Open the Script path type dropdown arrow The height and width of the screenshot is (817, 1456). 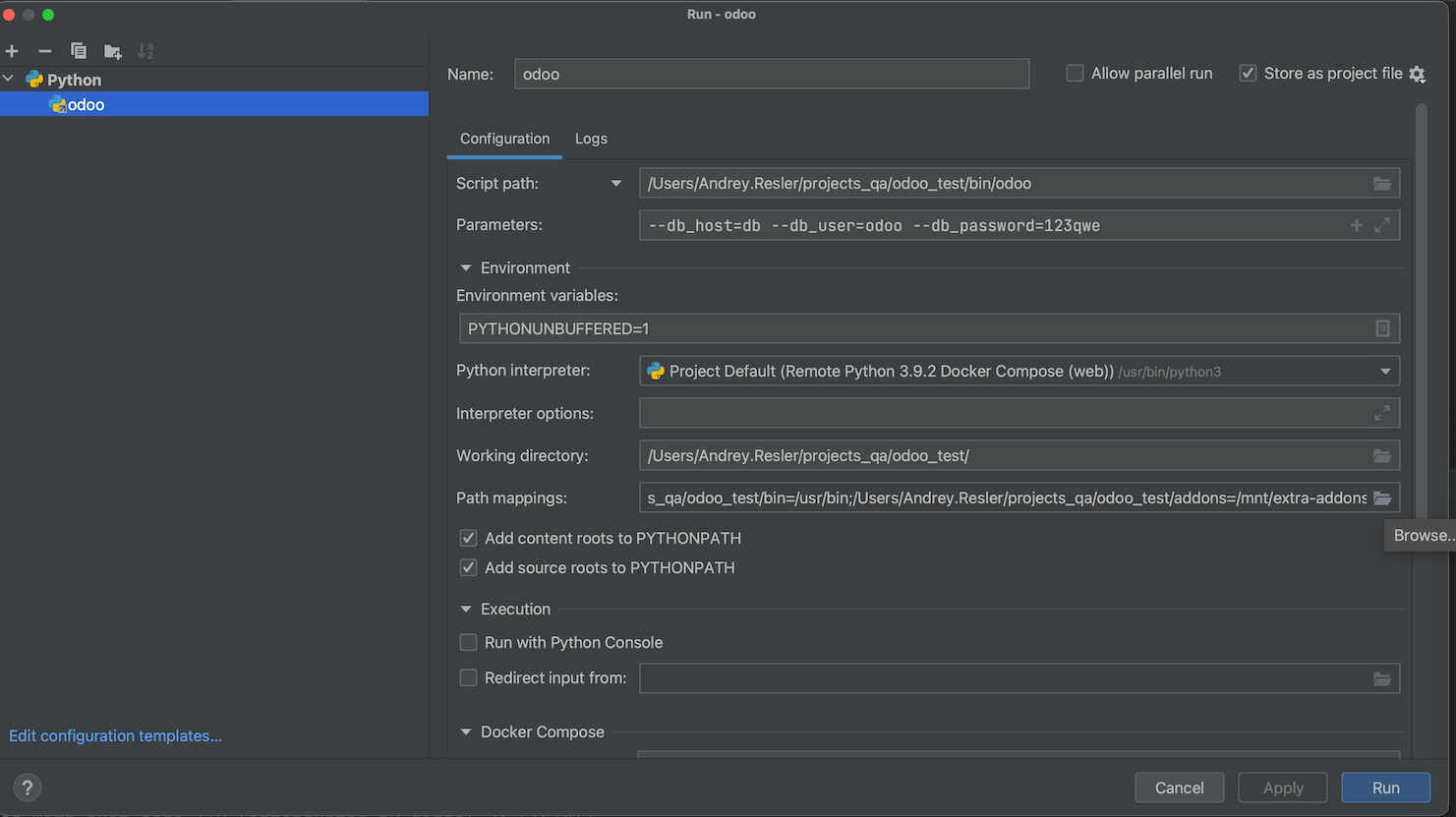616,184
